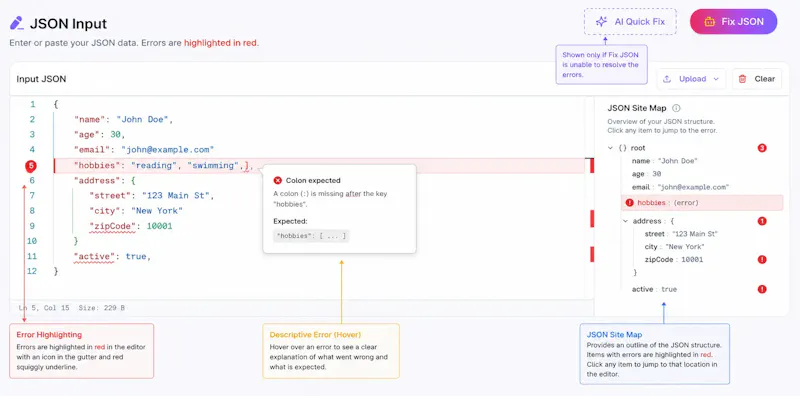800x396 pixels.
Task: Click the error badge on the active row
Action: click(762, 289)
